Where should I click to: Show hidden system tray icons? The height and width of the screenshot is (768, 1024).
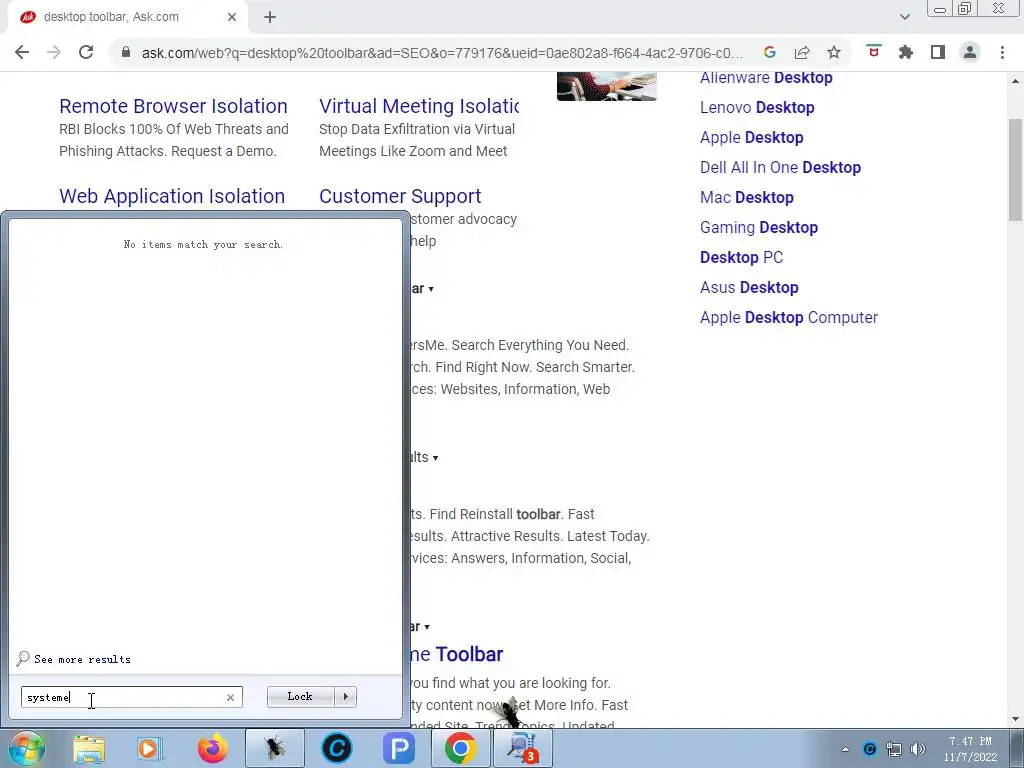click(x=845, y=749)
